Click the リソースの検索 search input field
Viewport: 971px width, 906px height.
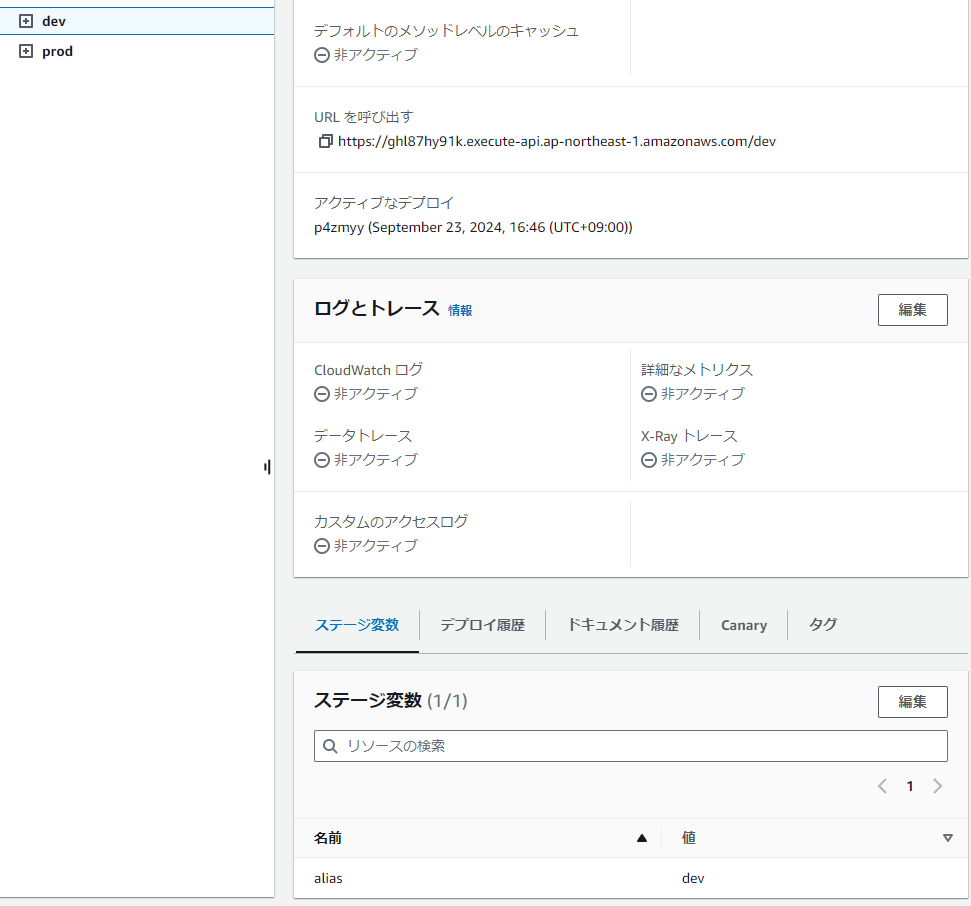(x=630, y=746)
